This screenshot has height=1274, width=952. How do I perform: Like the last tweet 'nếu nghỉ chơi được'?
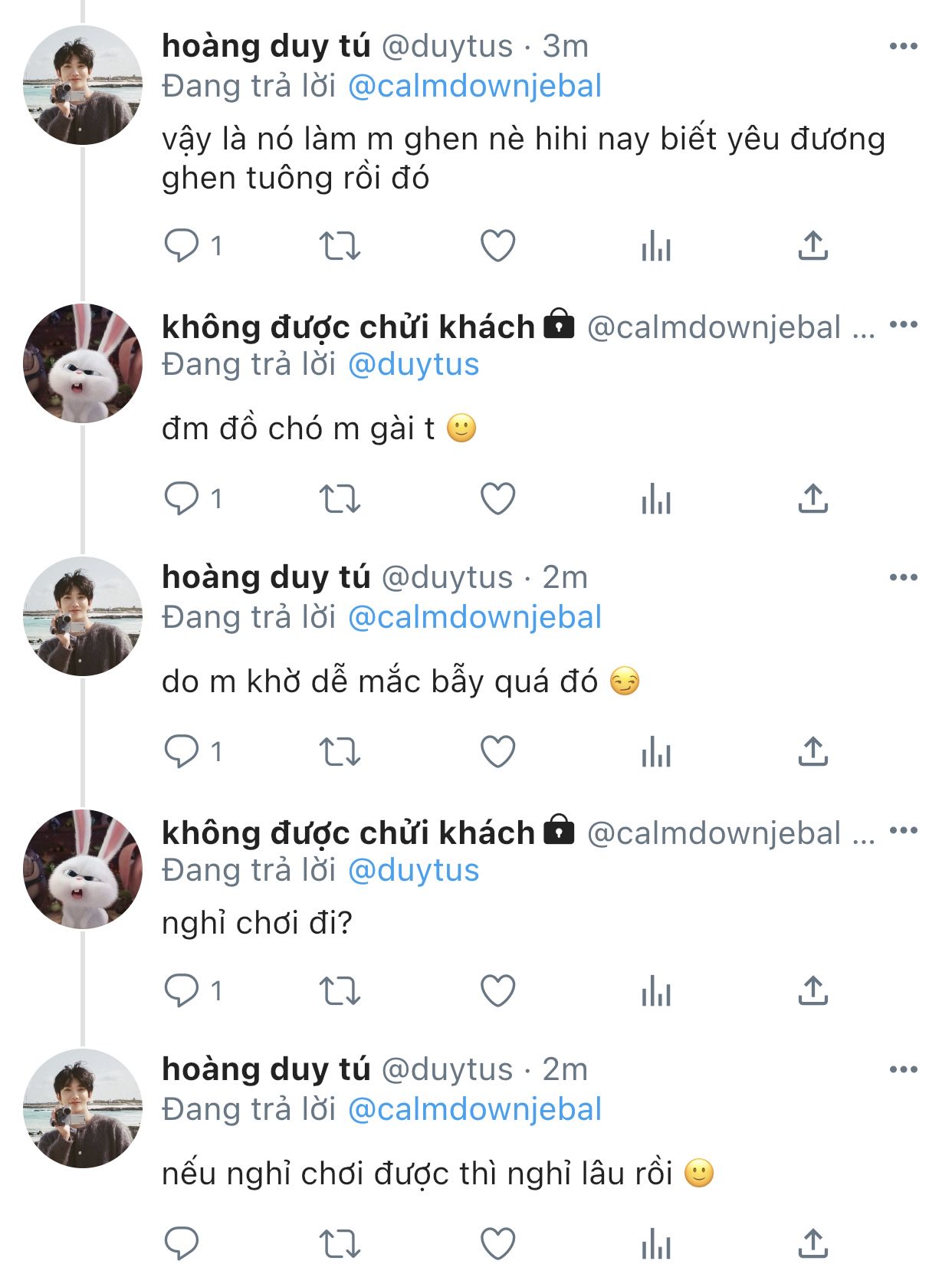(x=497, y=1243)
